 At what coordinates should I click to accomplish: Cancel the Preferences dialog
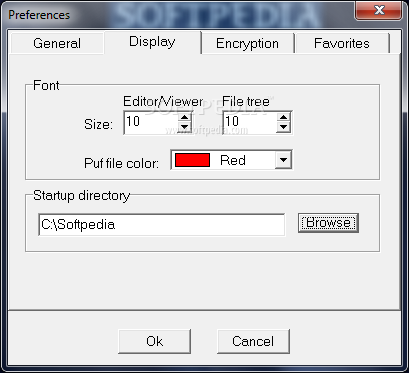[x=253, y=341]
